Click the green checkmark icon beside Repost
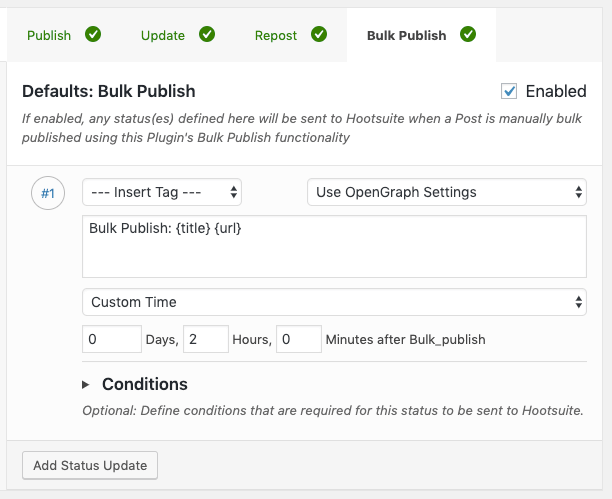The image size is (612, 499). (319, 35)
